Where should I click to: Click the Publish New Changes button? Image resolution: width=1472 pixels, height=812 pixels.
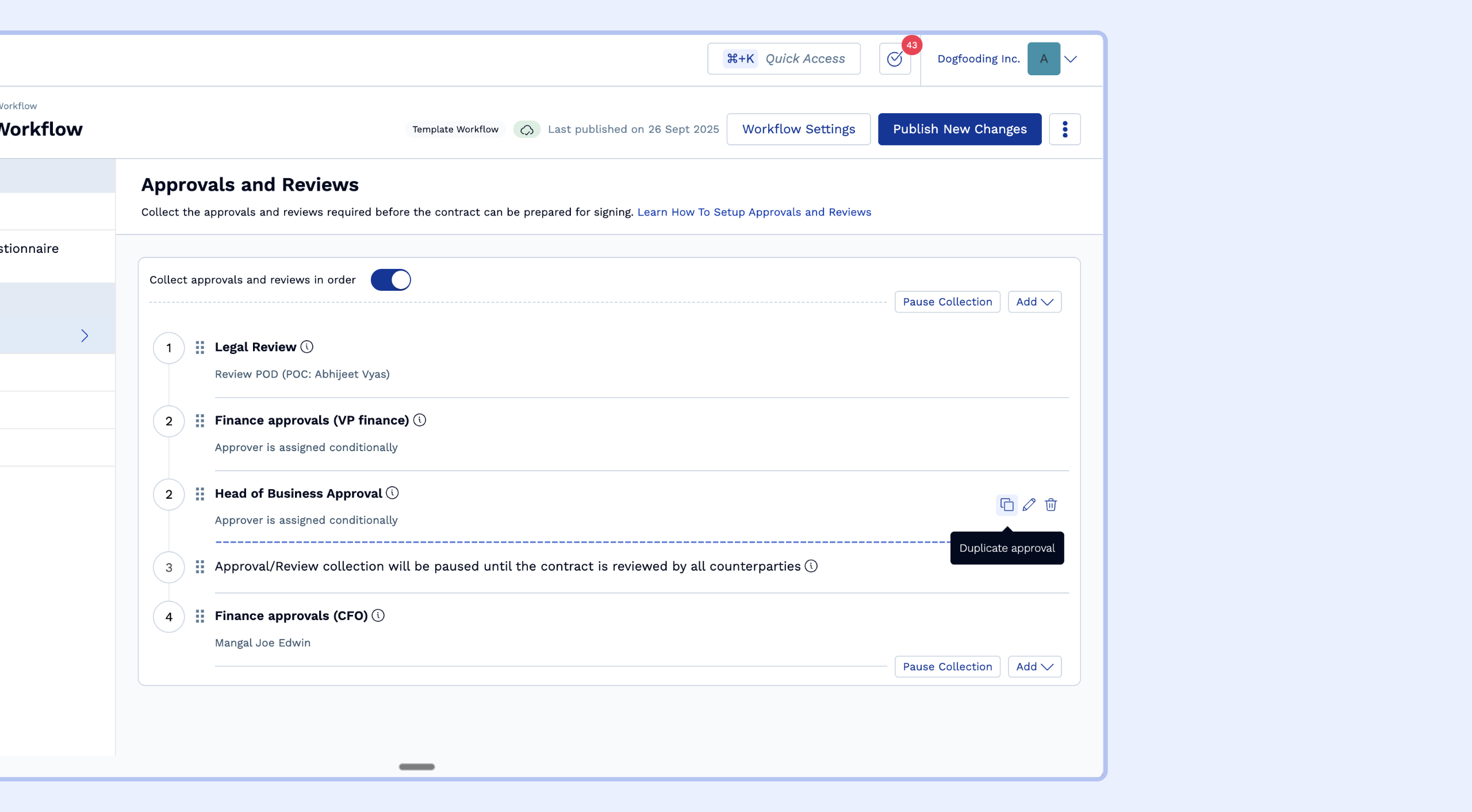[959, 129]
